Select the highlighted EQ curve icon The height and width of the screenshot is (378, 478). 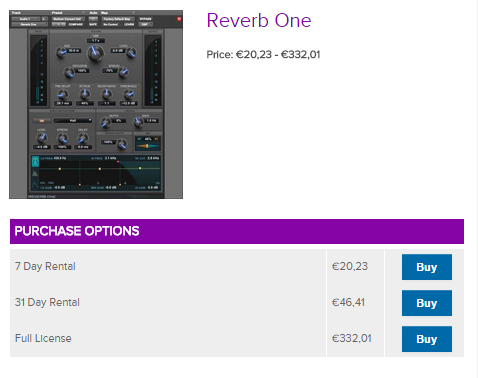[35, 162]
